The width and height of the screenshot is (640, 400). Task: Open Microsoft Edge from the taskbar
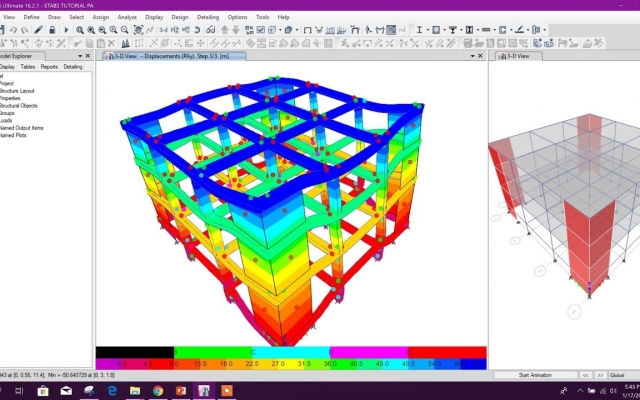pyautogui.click(x=112, y=391)
